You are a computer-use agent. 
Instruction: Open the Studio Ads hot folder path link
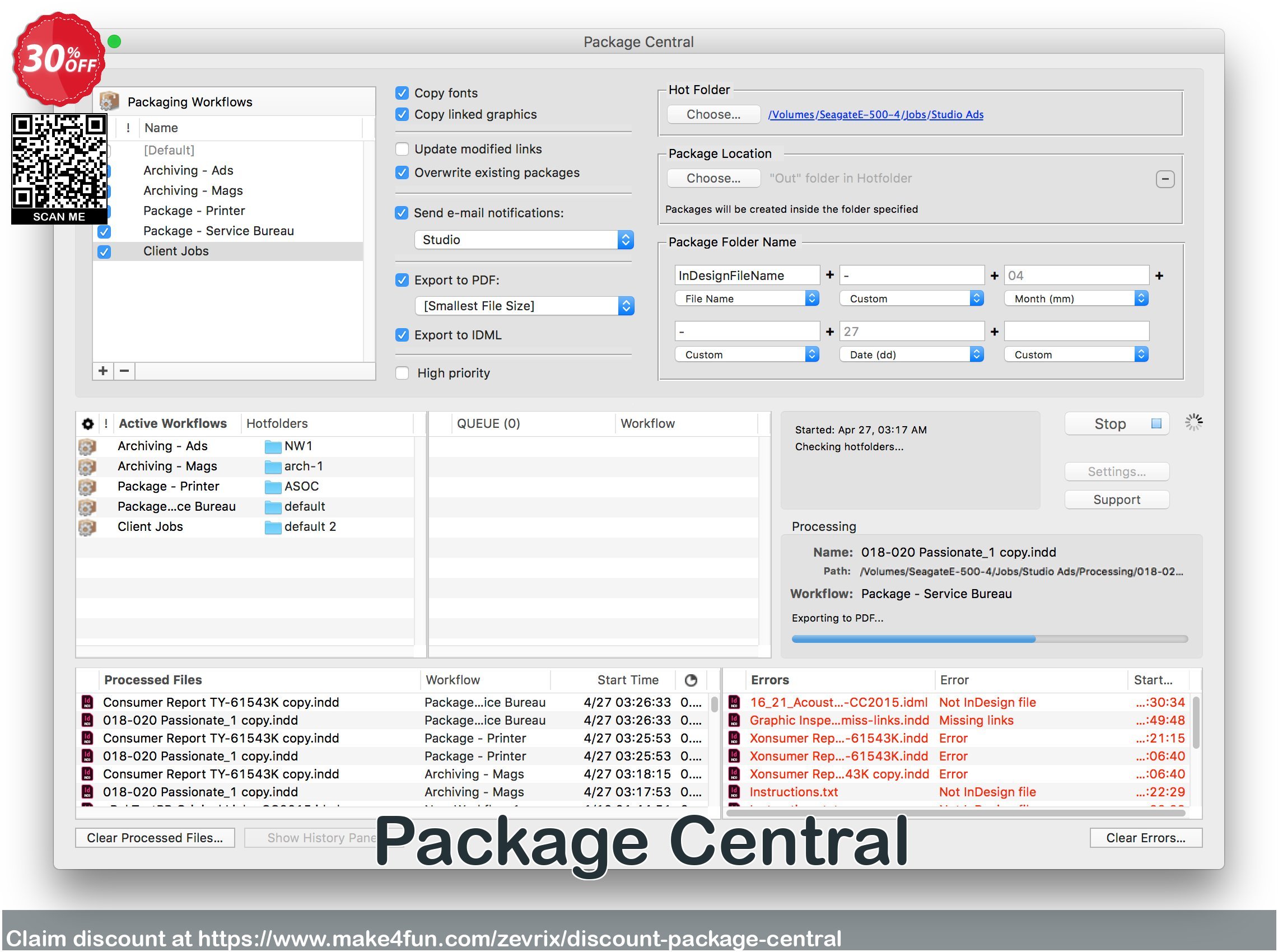[875, 115]
